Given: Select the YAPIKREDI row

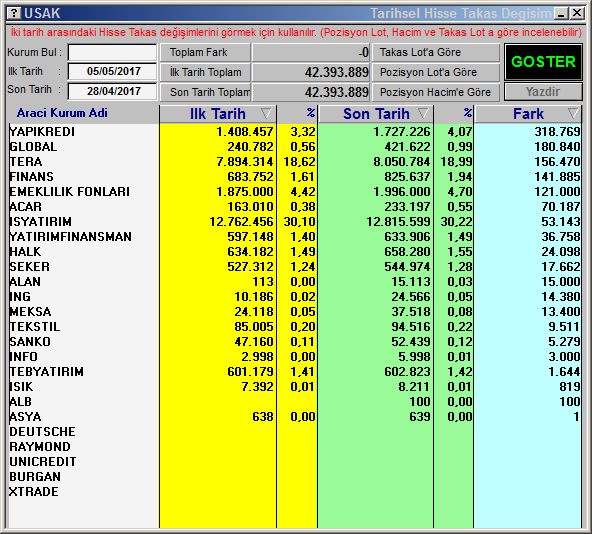Looking at the screenshot, I should tap(294, 132).
